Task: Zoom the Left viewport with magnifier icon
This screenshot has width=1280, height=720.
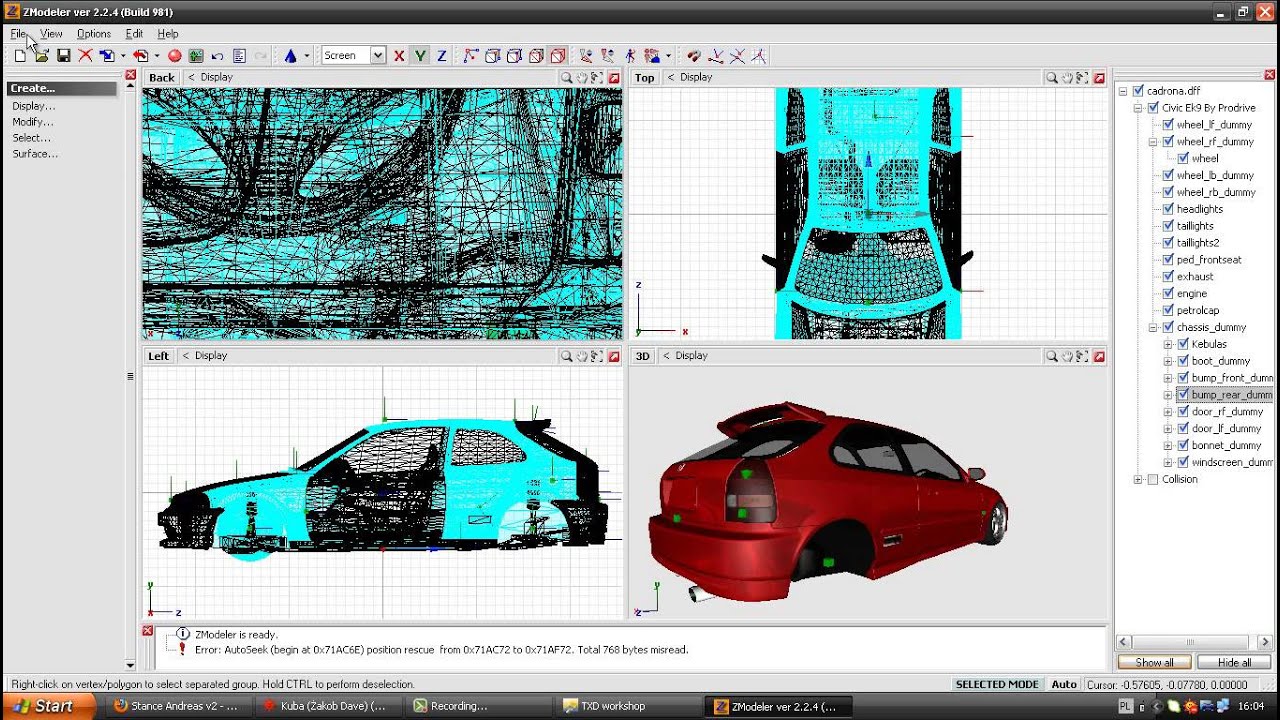Action: 566,355
